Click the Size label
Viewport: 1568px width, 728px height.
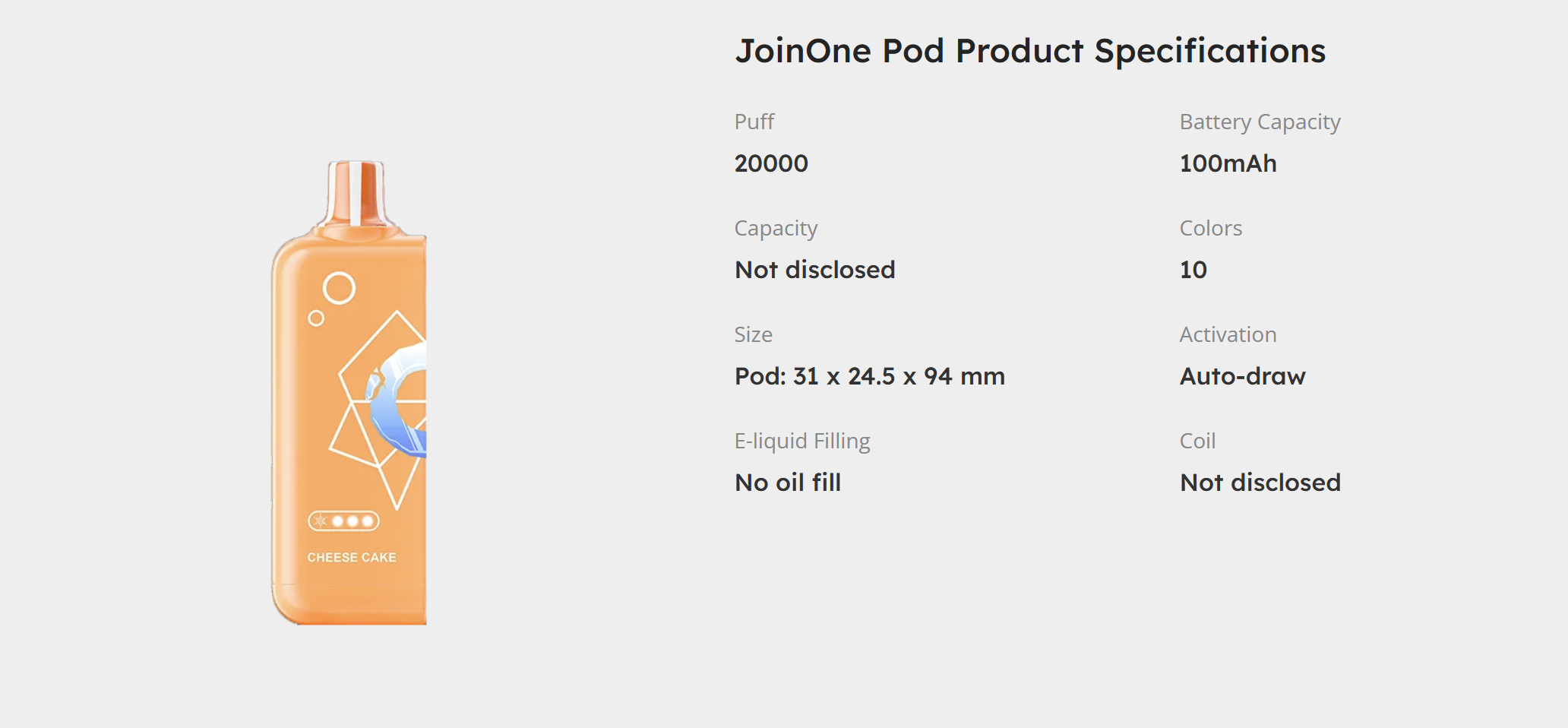(753, 334)
